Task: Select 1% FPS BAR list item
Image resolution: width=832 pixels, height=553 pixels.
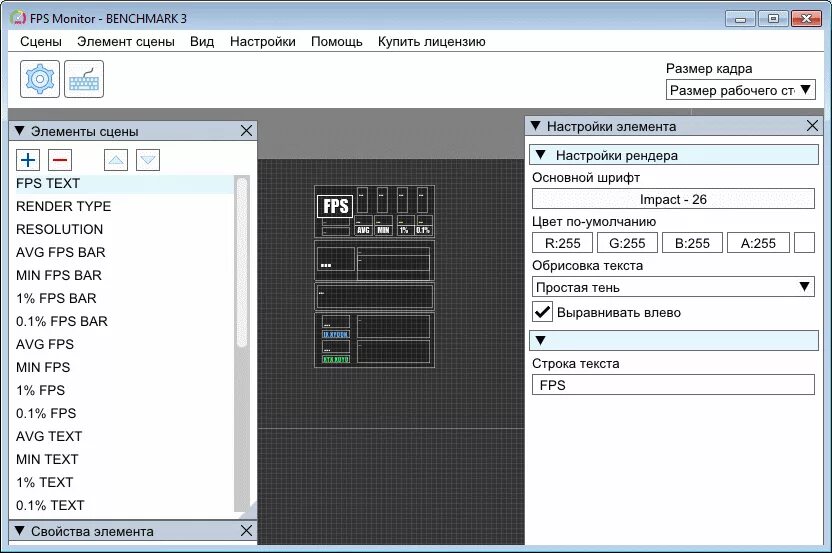Action: point(125,298)
